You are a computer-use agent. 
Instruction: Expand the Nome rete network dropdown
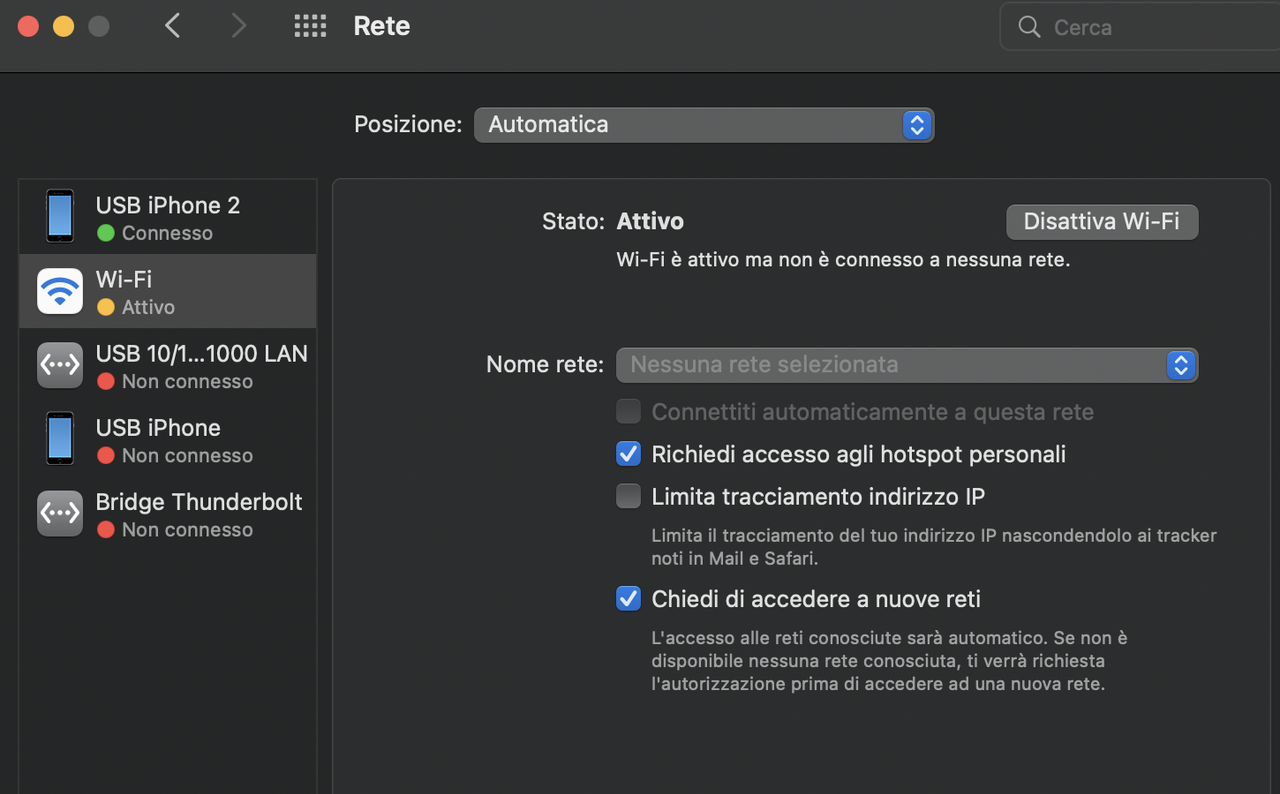coord(907,365)
